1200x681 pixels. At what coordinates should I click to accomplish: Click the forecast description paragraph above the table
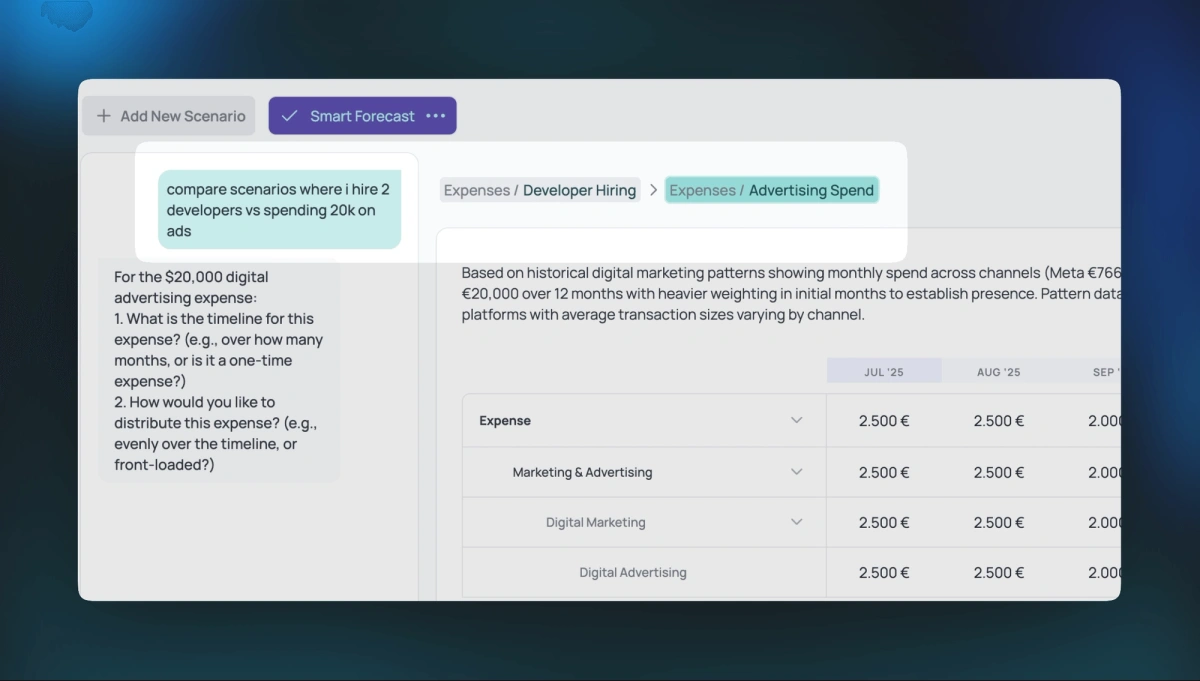pos(791,293)
